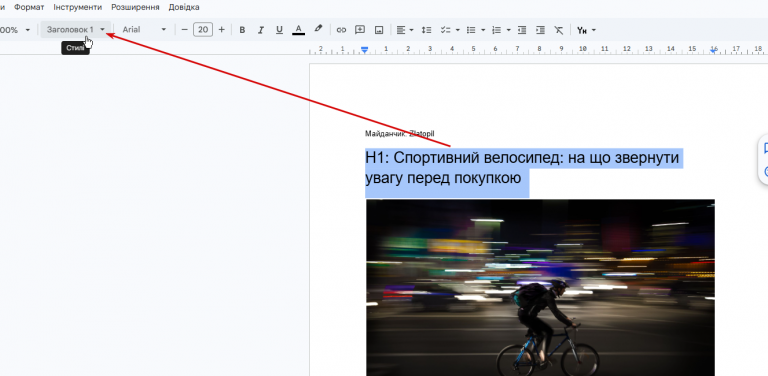
Task: Open the Інструменти menu
Action: pos(77,7)
